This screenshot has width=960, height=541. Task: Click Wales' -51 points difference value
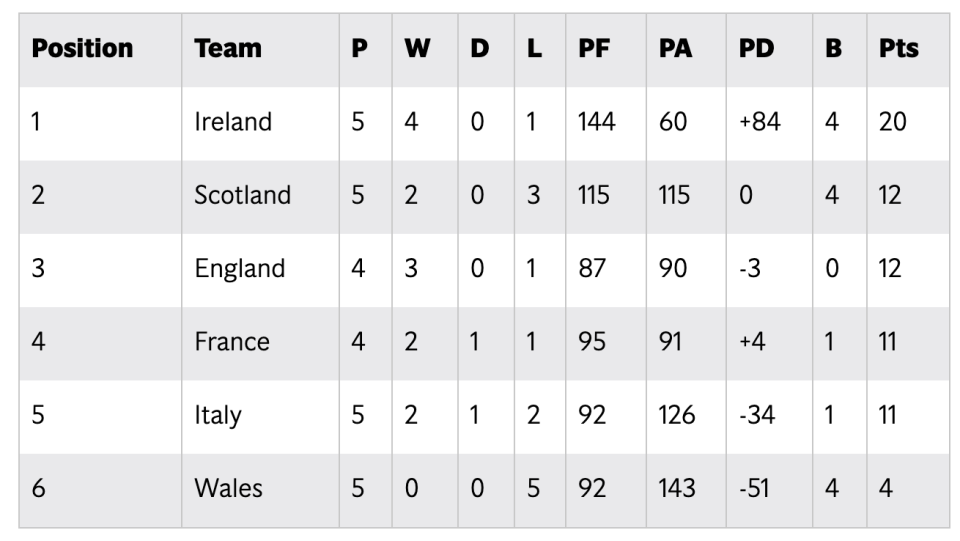755,488
